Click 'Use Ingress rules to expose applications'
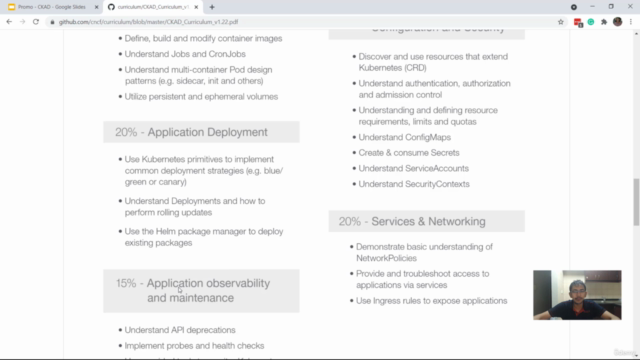This screenshot has height=360, width=640. (x=431, y=301)
